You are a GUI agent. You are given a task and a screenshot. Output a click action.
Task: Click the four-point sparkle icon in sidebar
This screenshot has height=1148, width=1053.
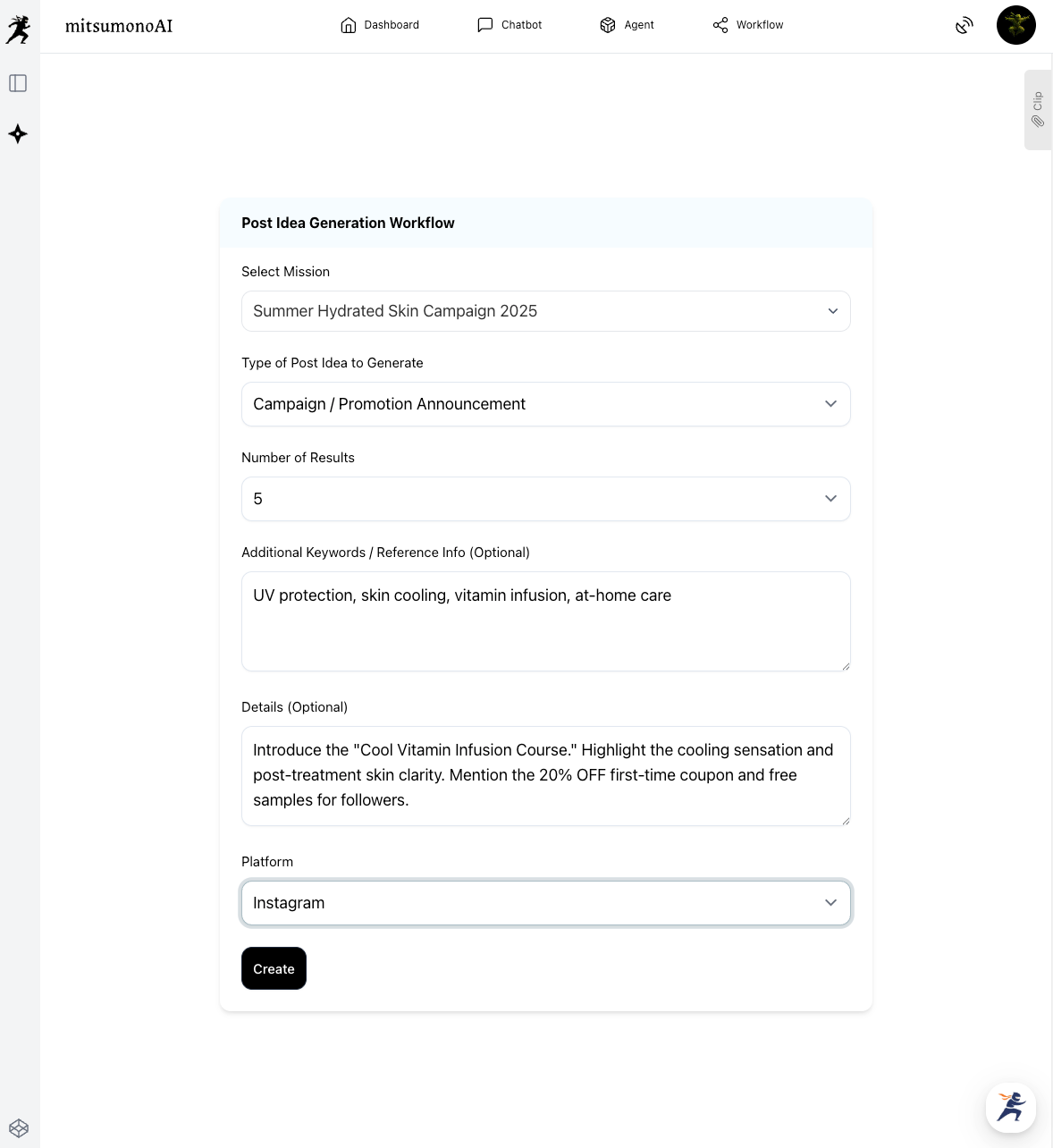[x=18, y=134]
